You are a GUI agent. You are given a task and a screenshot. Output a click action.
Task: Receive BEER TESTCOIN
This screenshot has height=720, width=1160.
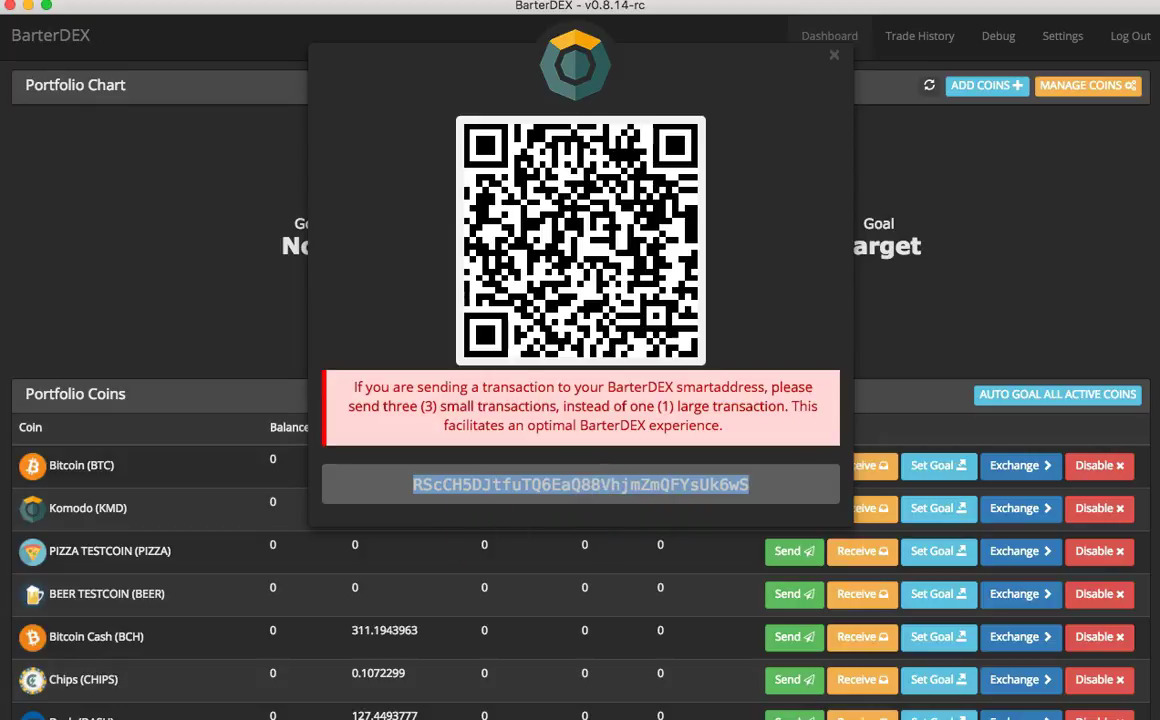pyautogui.click(x=862, y=595)
